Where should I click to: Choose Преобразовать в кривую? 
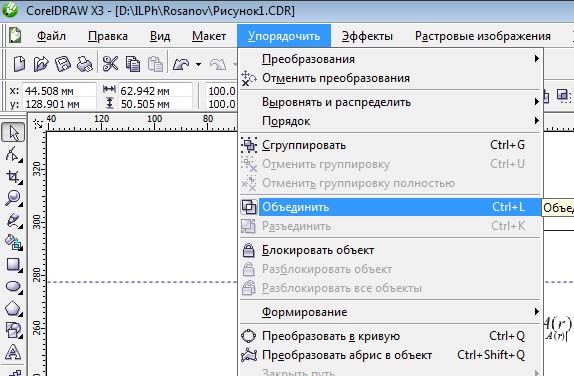point(390,336)
